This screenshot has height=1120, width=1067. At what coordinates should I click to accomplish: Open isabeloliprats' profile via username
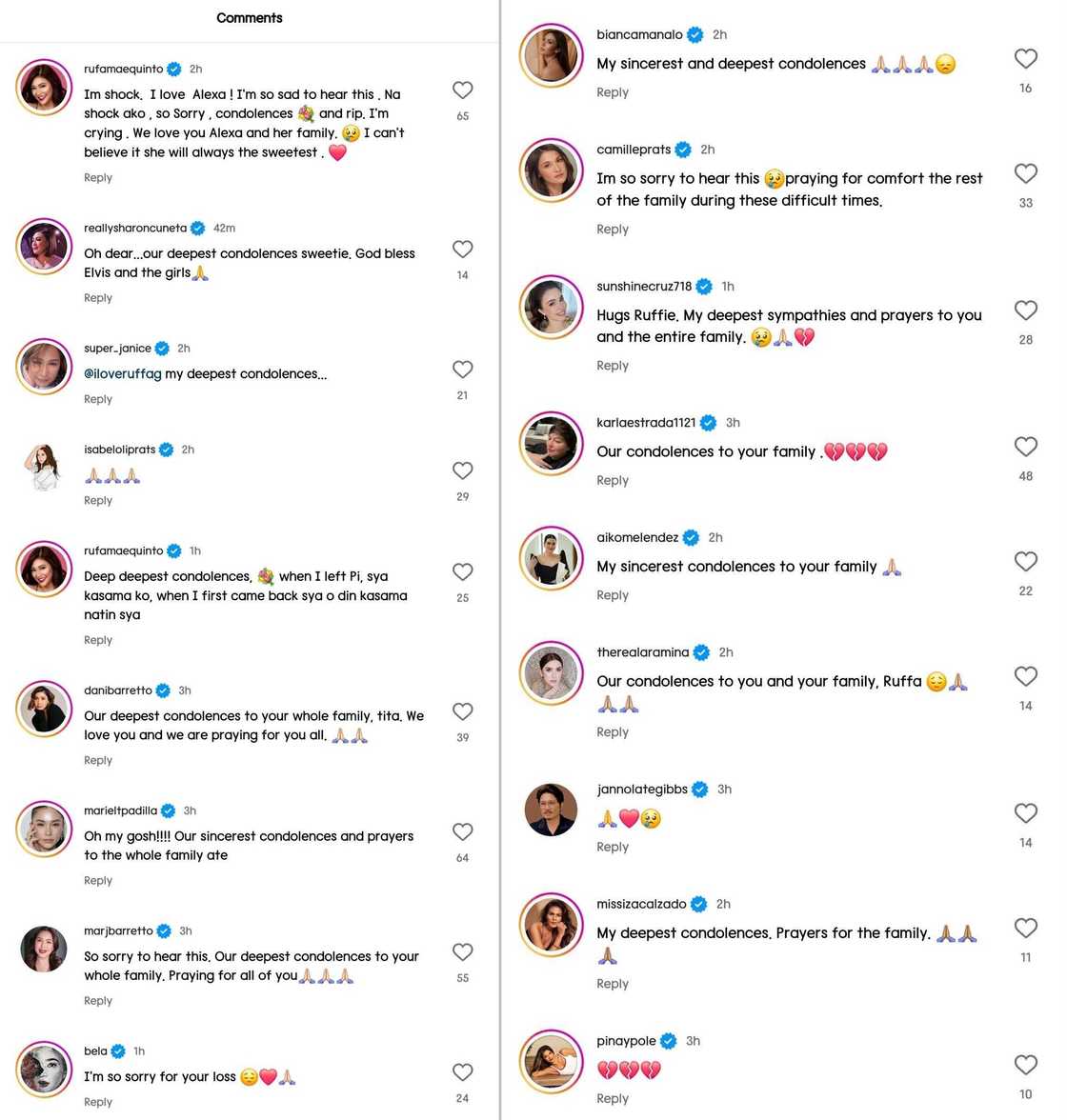(119, 450)
